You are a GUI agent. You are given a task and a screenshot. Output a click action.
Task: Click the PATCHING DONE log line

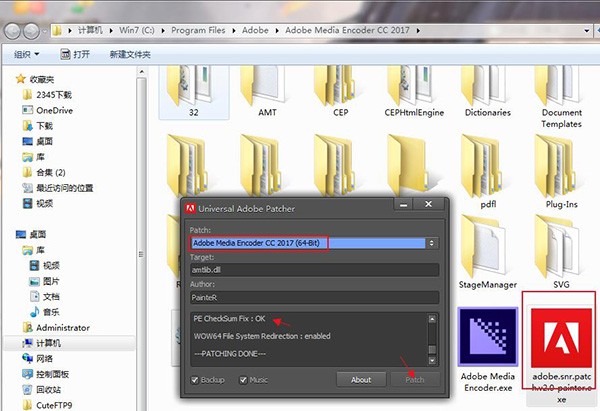[x=230, y=354]
